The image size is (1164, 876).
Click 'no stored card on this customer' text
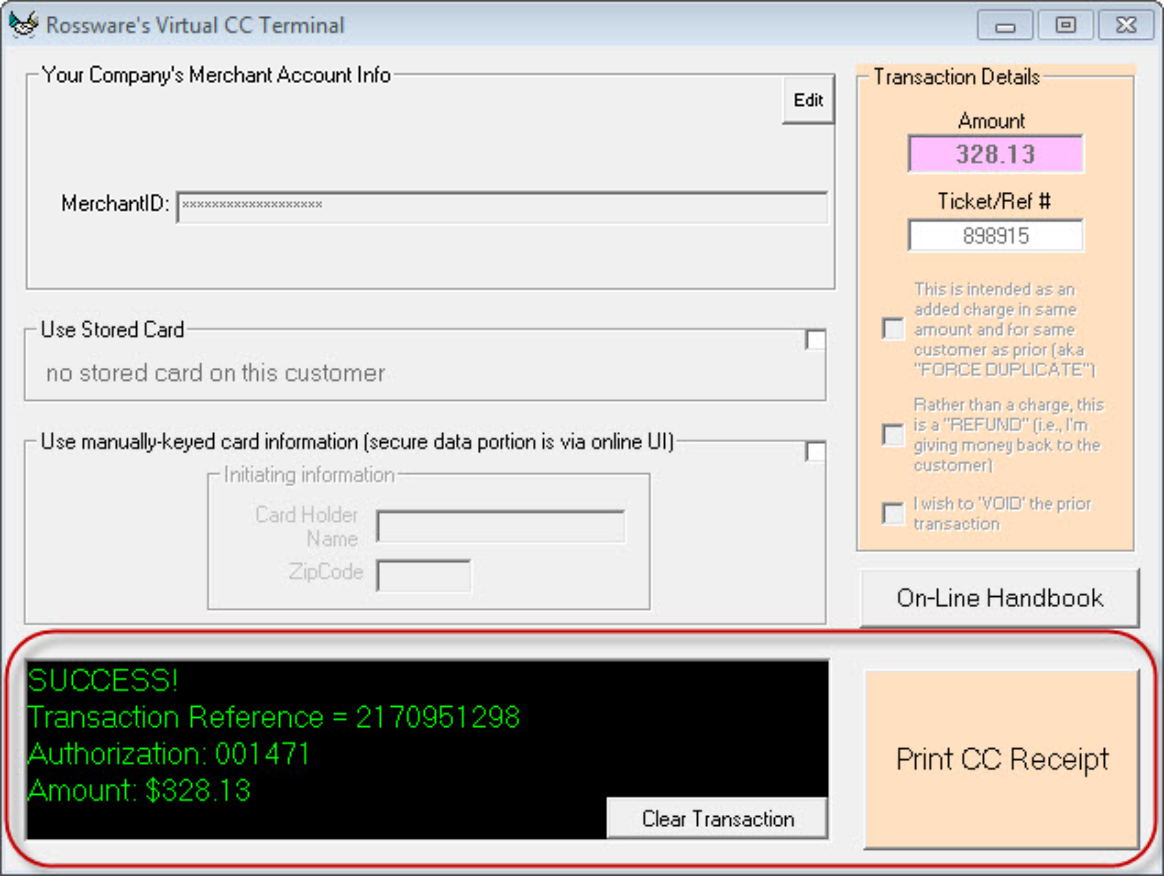click(215, 373)
